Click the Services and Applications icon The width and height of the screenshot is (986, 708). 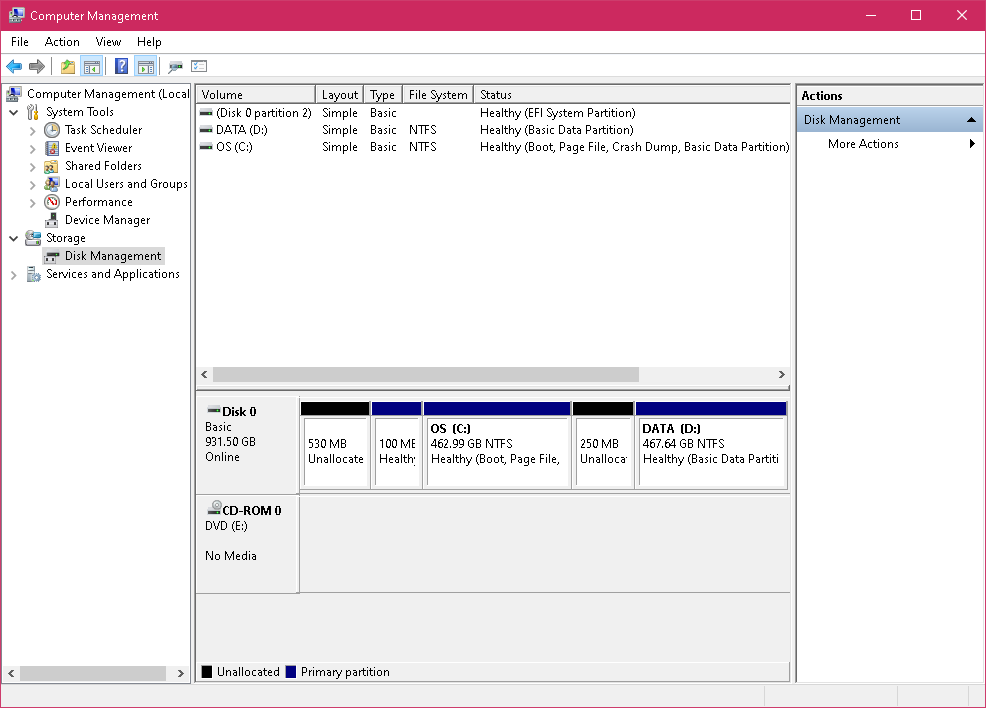click(33, 274)
